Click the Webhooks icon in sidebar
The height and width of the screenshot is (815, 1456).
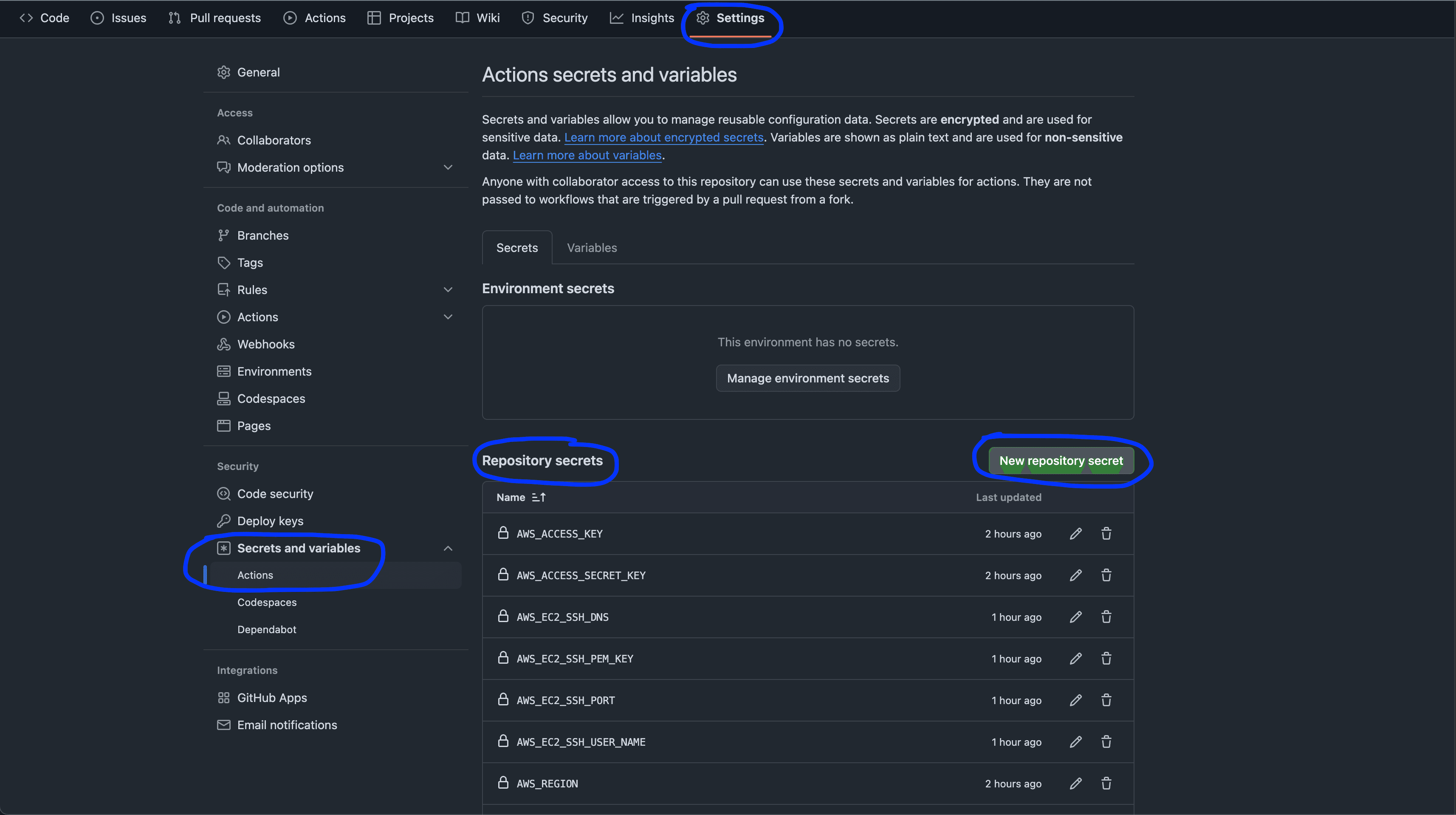224,344
